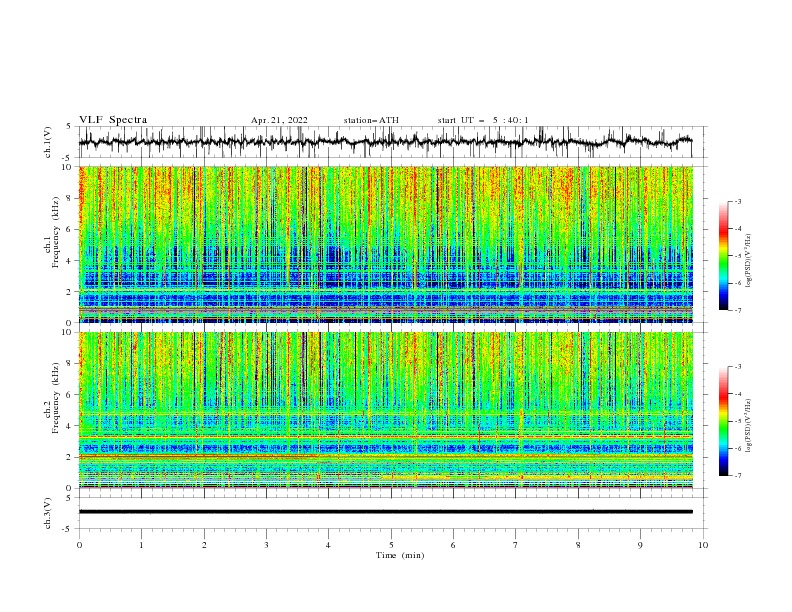
Task: Click the time axis tick label "6"
Action: pos(453,545)
